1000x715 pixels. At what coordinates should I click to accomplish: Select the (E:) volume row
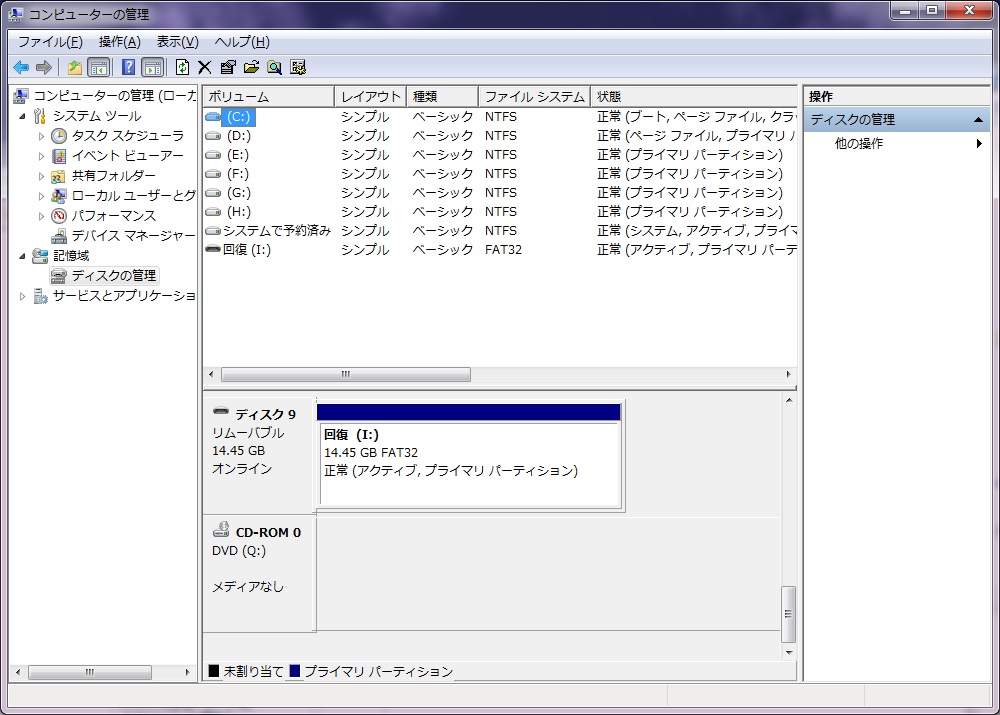tap(500, 155)
